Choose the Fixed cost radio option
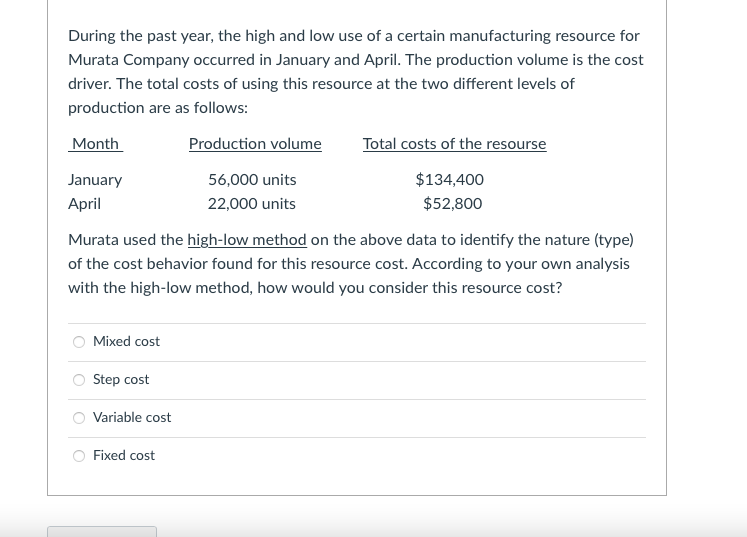Image resolution: width=747 pixels, height=537 pixels. tap(79, 456)
